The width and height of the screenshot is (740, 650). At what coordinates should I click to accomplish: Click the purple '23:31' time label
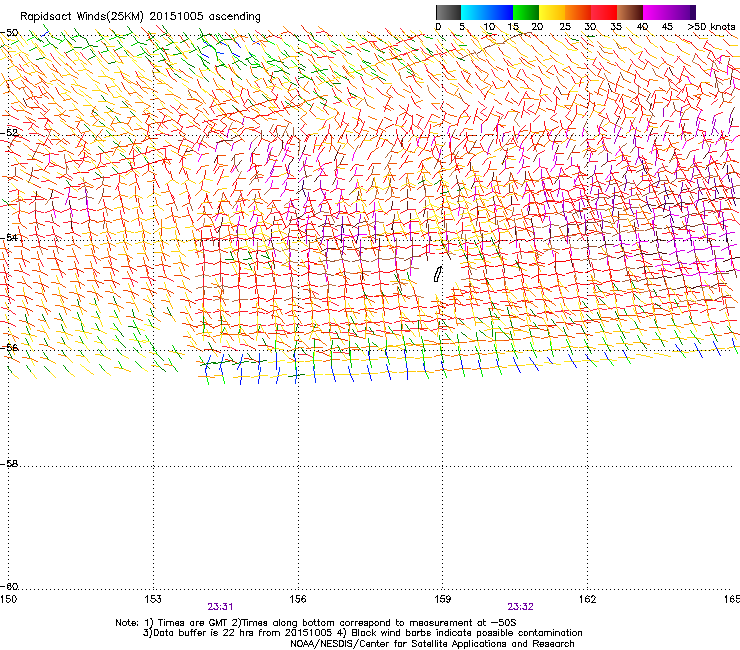[220, 607]
